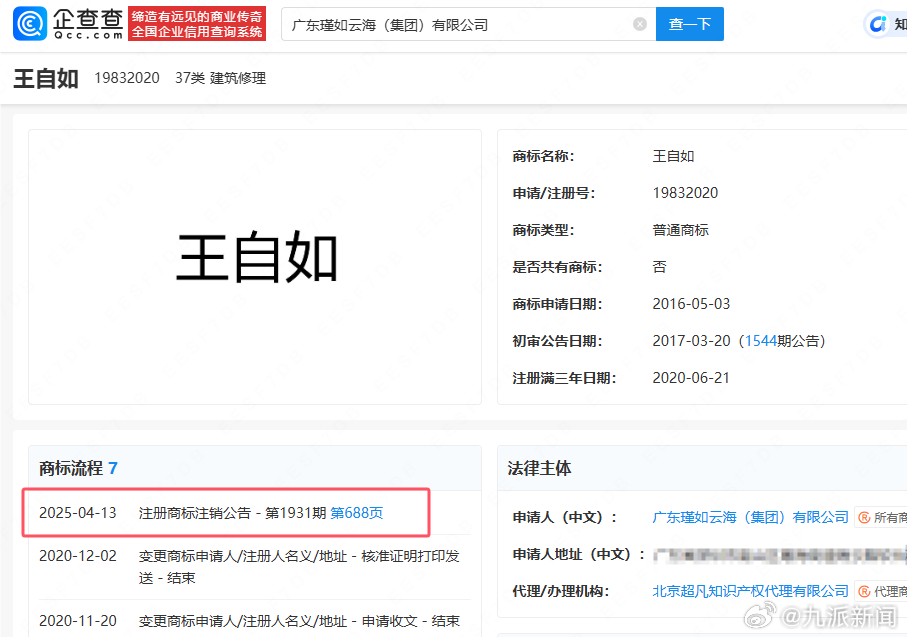The image size is (907, 637).
Task: Click the 是否共有商标 value 否
Action: (x=659, y=267)
